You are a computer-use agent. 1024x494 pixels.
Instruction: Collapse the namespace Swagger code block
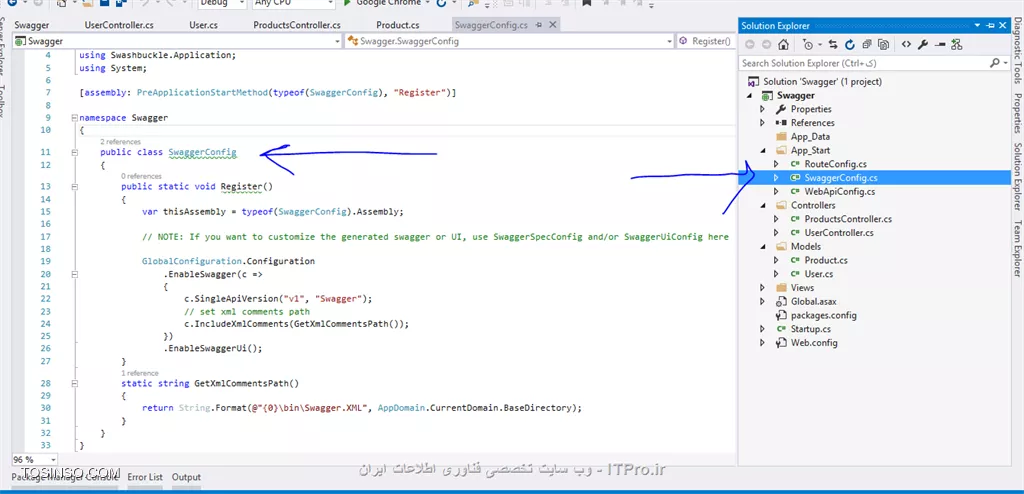[x=73, y=118]
